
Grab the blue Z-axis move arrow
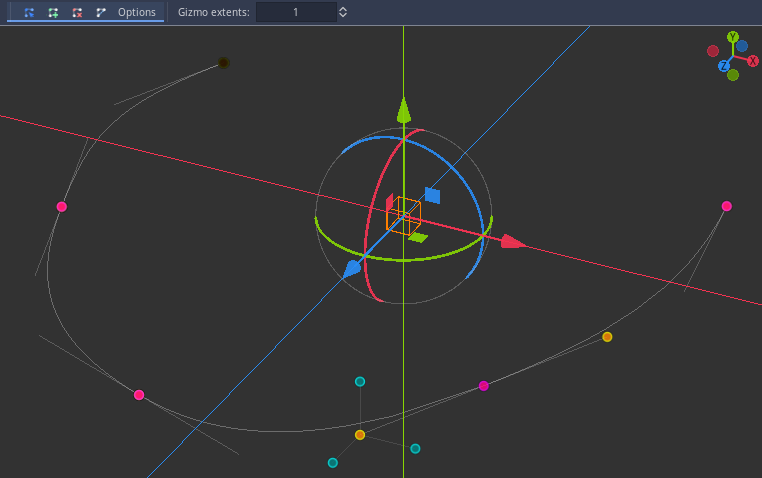(352, 269)
